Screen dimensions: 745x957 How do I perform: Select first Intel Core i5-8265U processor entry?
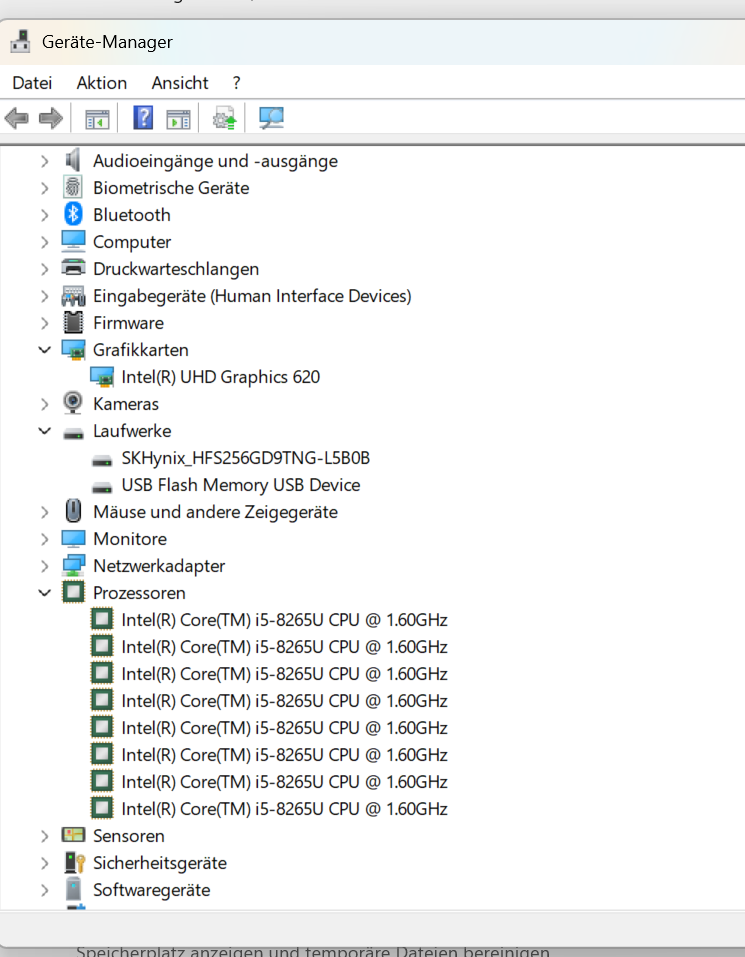pos(284,619)
